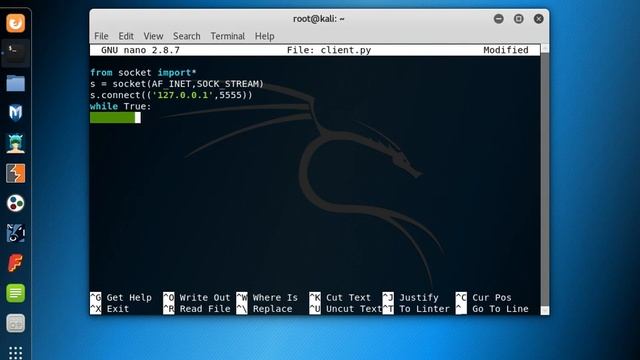Click 'File: client.py' header text
The image size is (640, 360).
click(329, 50)
